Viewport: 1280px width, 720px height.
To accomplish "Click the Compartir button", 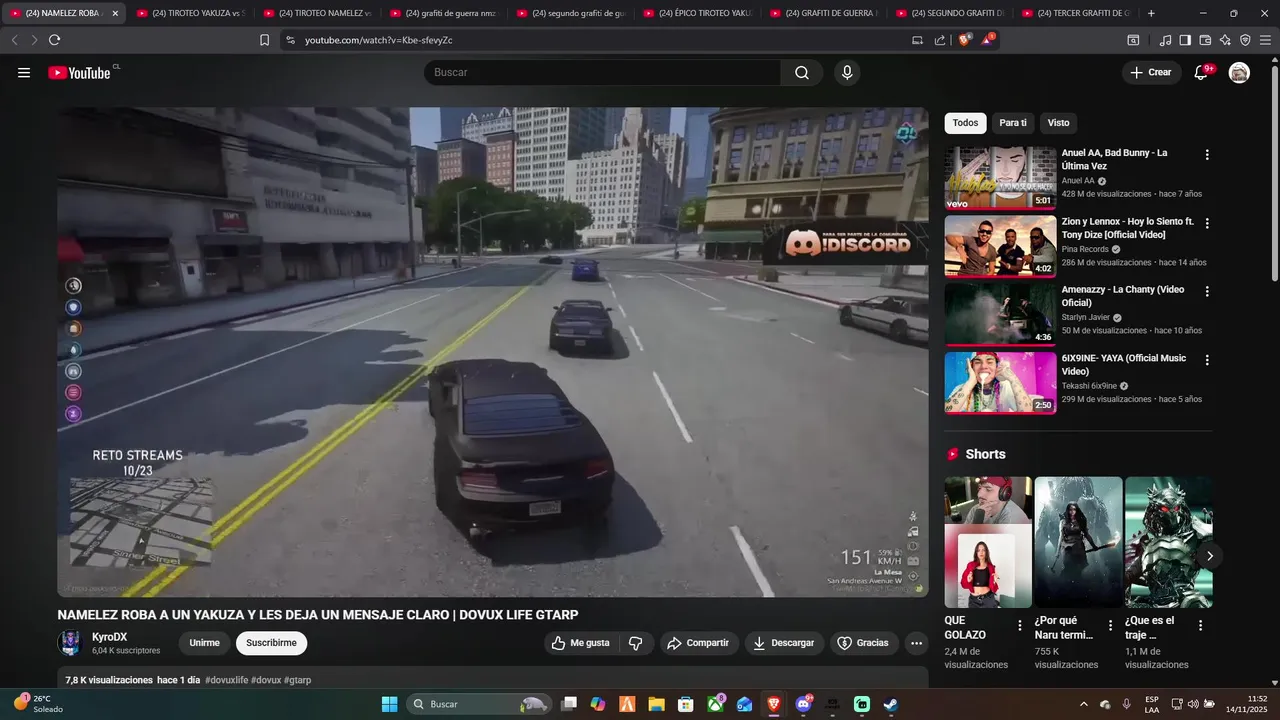I will 698,643.
